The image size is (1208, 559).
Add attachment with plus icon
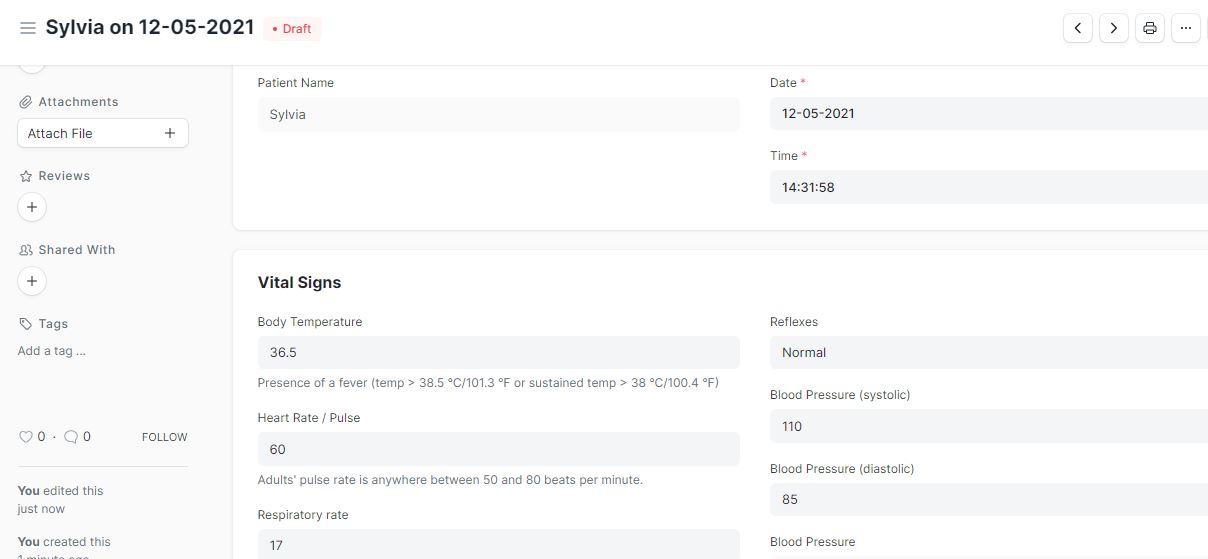(x=169, y=133)
